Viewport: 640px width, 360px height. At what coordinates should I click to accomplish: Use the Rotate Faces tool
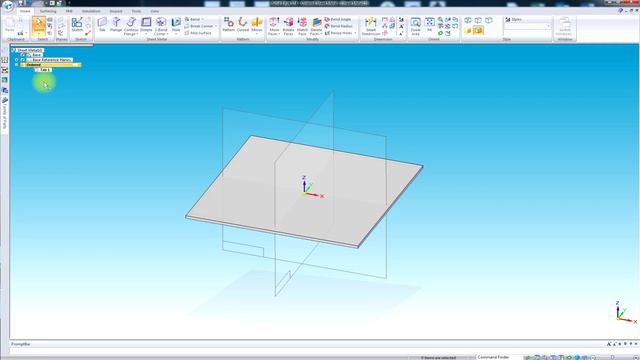288,25
